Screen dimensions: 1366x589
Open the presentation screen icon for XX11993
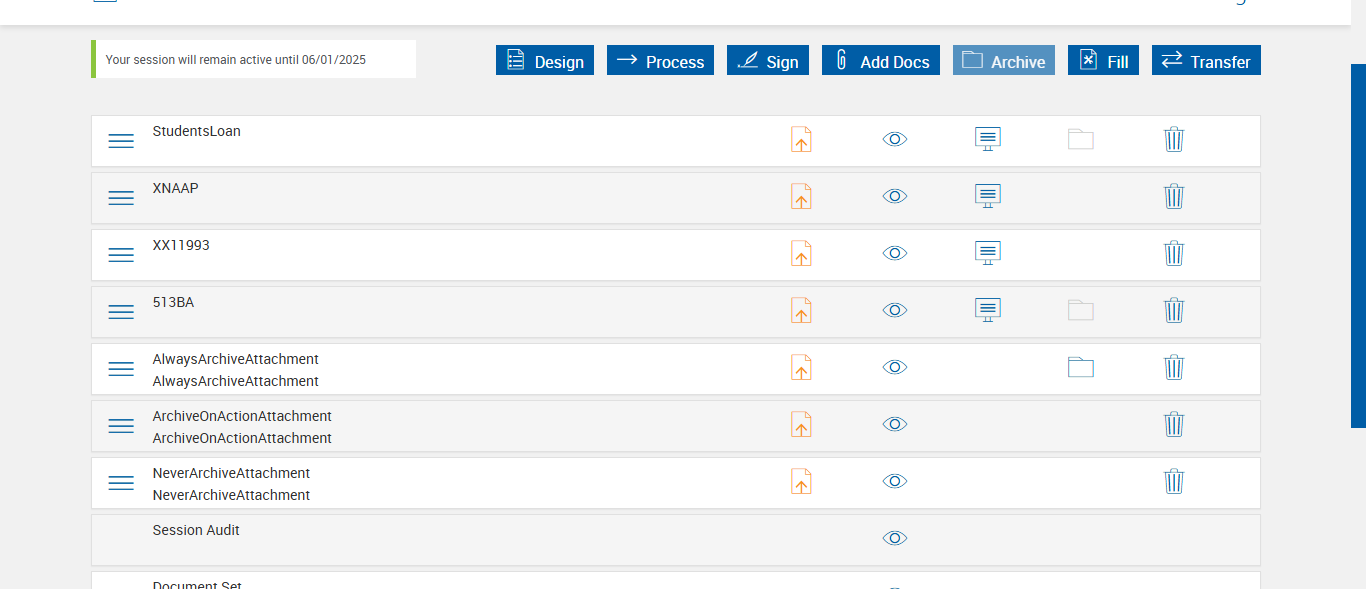point(988,253)
